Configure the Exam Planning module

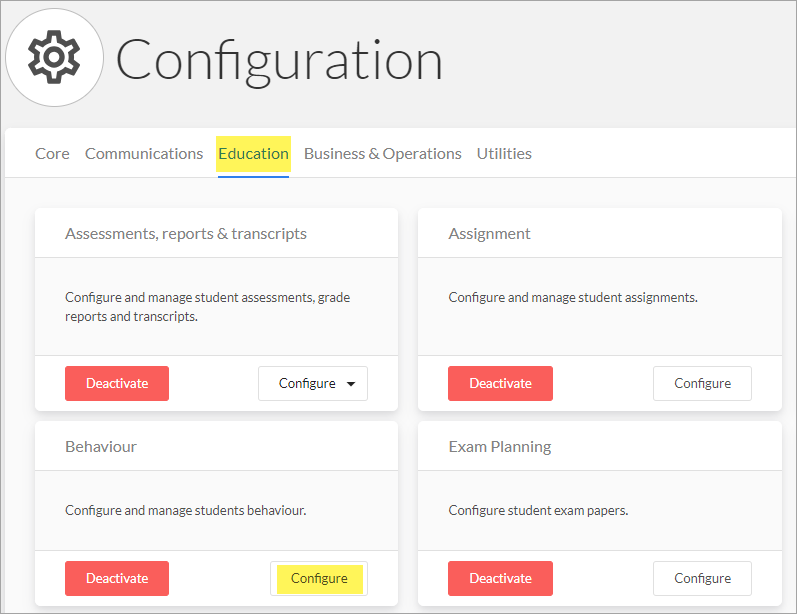click(702, 578)
